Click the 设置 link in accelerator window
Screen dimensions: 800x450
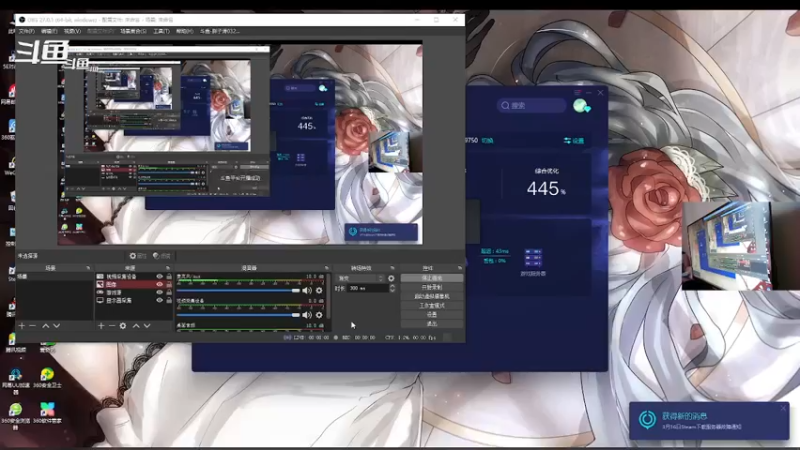click(573, 141)
